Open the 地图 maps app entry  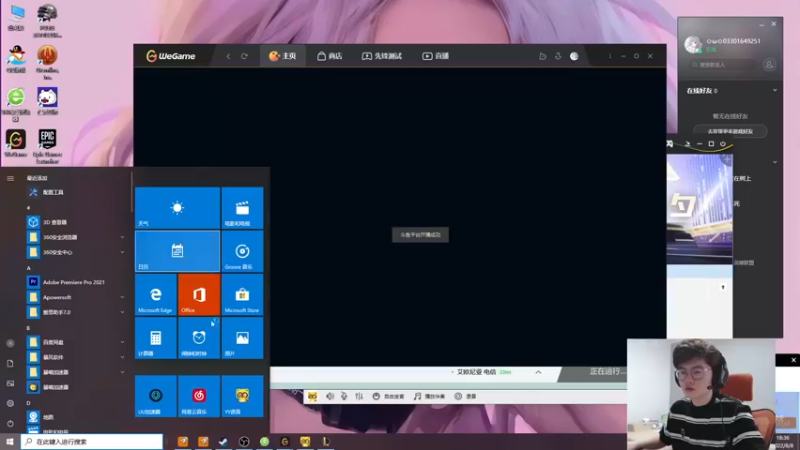77,417
